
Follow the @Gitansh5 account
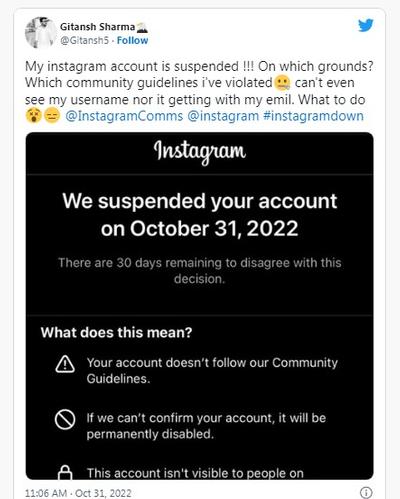click(x=132, y=40)
